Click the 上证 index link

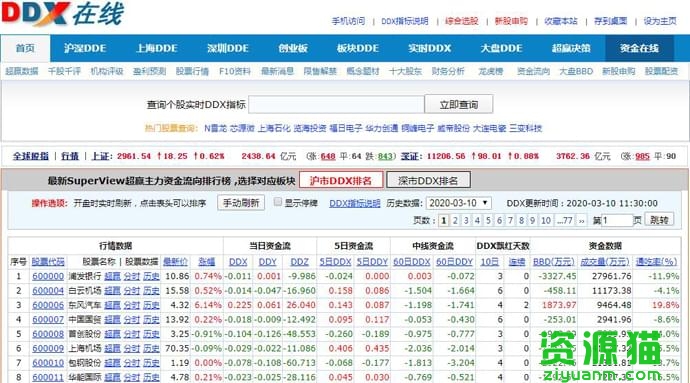[x=100, y=156]
